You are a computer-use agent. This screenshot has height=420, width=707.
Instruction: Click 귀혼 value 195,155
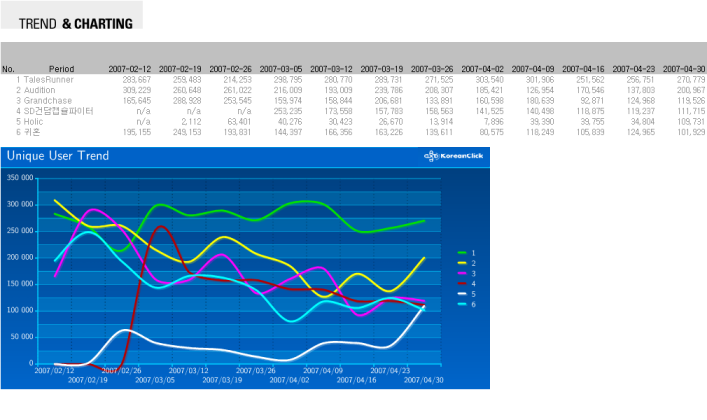click(x=137, y=132)
